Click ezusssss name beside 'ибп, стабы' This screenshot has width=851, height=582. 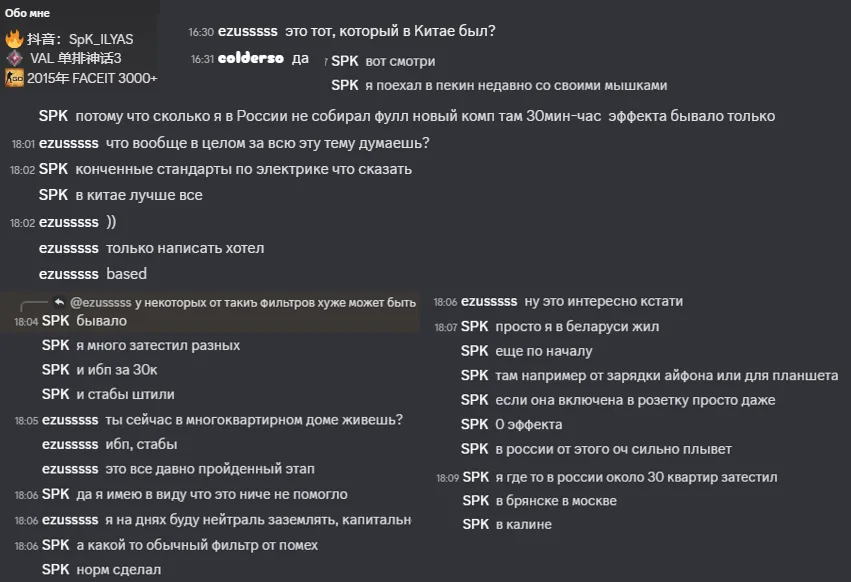(x=70, y=444)
